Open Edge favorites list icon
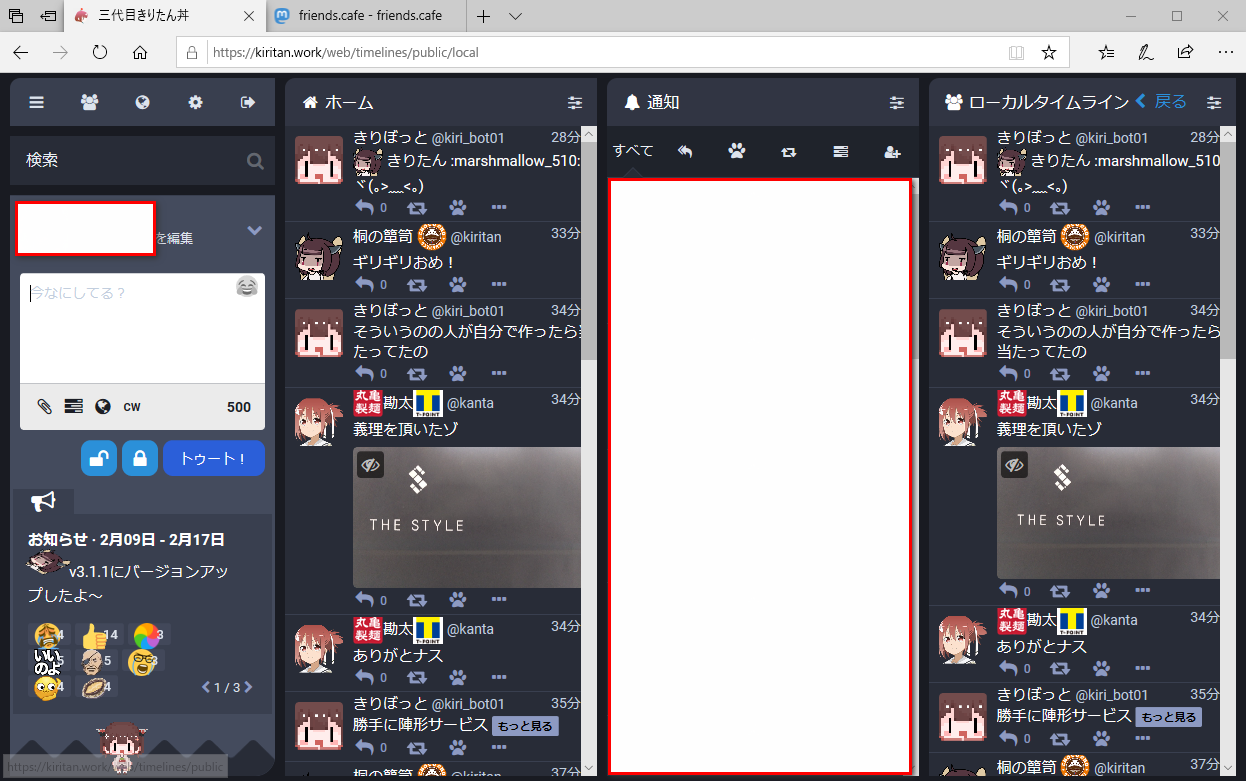This screenshot has height=781, width=1246. coord(1106,52)
